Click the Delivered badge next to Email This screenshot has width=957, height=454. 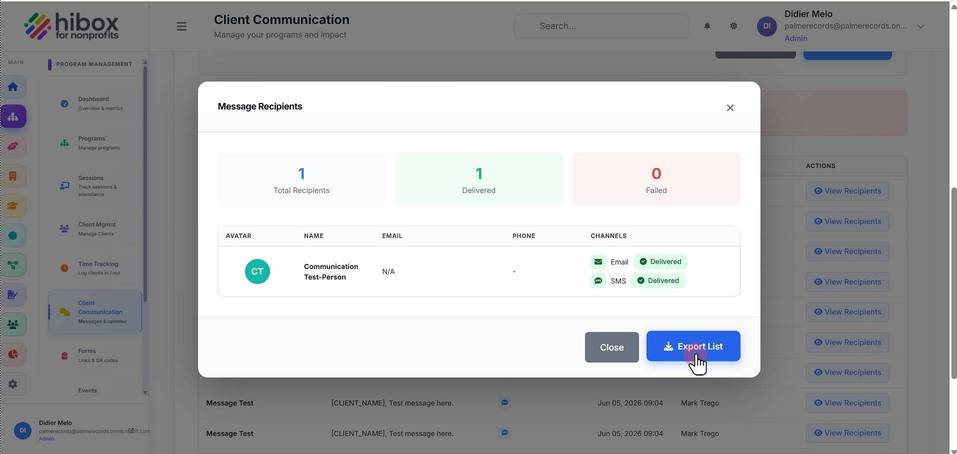[x=660, y=262]
